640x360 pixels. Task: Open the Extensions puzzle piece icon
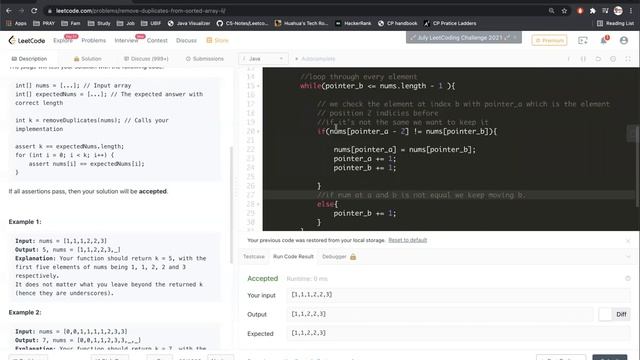point(593,11)
